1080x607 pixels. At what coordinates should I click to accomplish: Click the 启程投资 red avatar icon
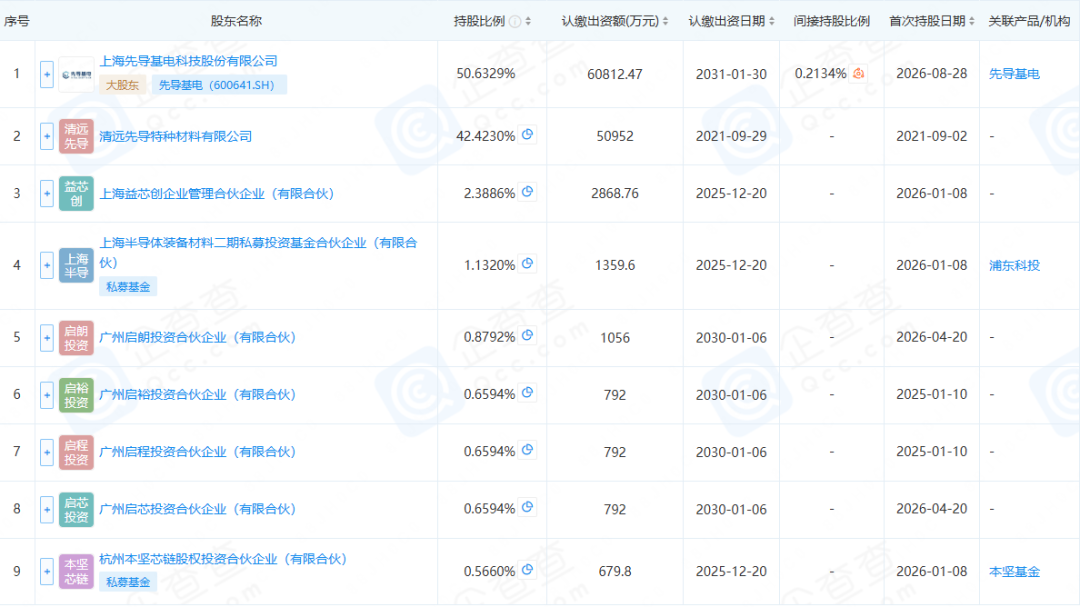(x=76, y=452)
